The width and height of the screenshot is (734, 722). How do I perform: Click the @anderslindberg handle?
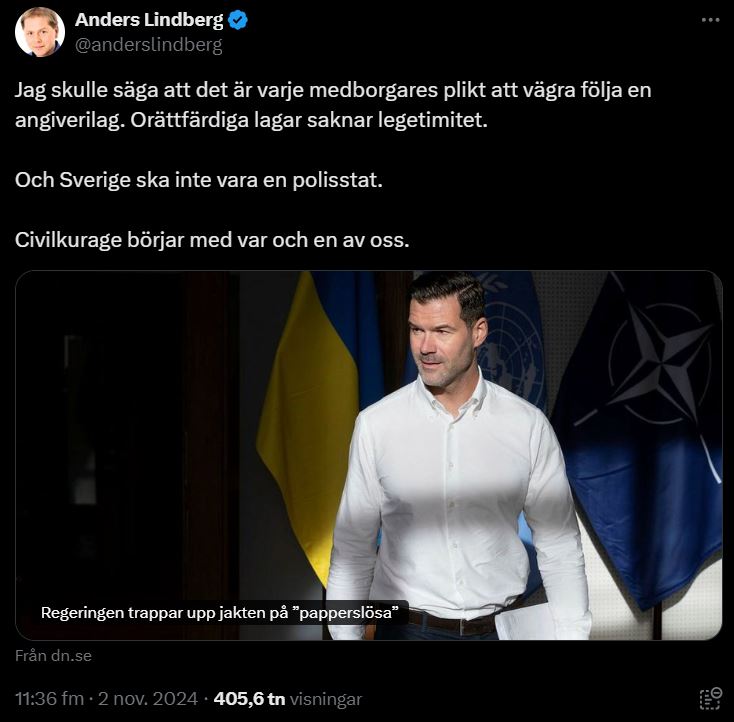[149, 45]
